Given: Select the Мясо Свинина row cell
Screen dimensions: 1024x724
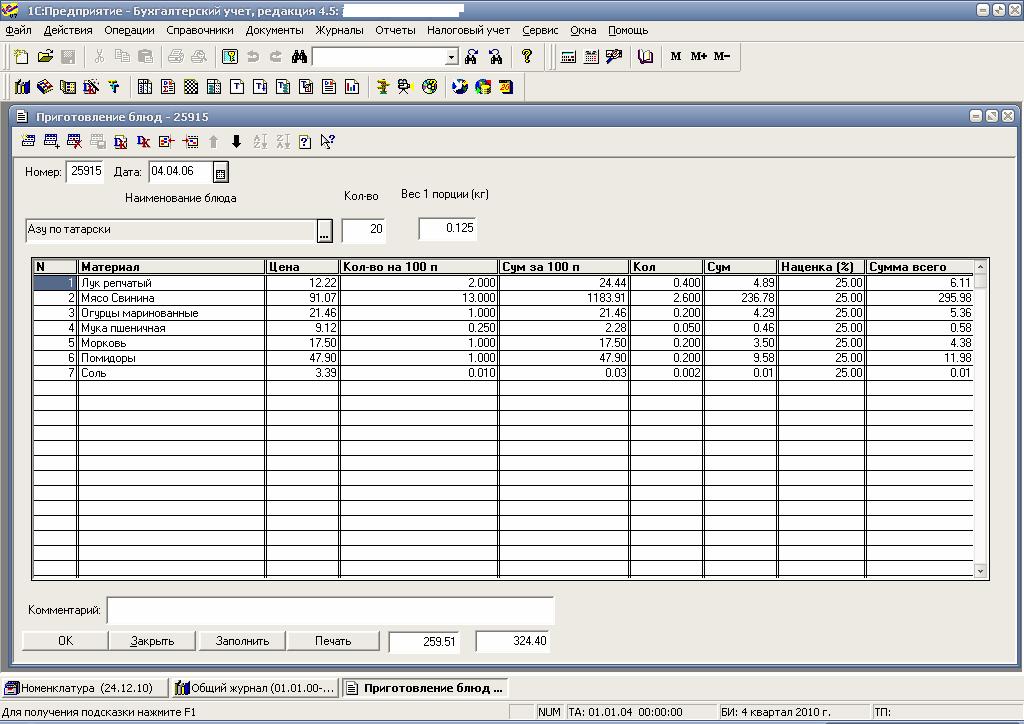Looking at the screenshot, I should pos(171,298).
